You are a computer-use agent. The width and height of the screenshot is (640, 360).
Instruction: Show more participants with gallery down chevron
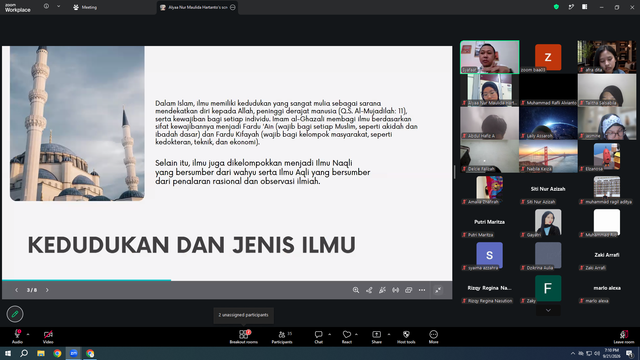pyautogui.click(x=548, y=310)
